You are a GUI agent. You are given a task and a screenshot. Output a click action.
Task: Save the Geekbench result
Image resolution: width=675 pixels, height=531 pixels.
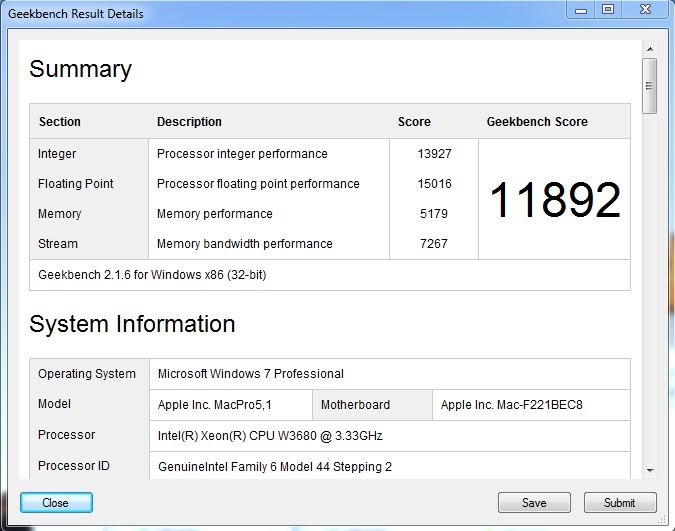click(534, 503)
